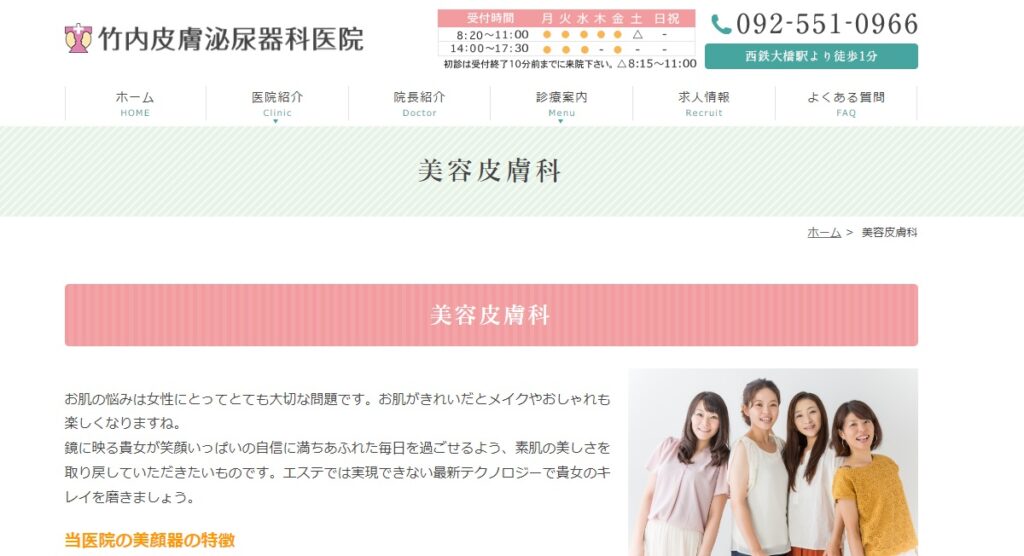Open よくある質問 FAQ page
1024x556 pixels.
tap(846, 103)
